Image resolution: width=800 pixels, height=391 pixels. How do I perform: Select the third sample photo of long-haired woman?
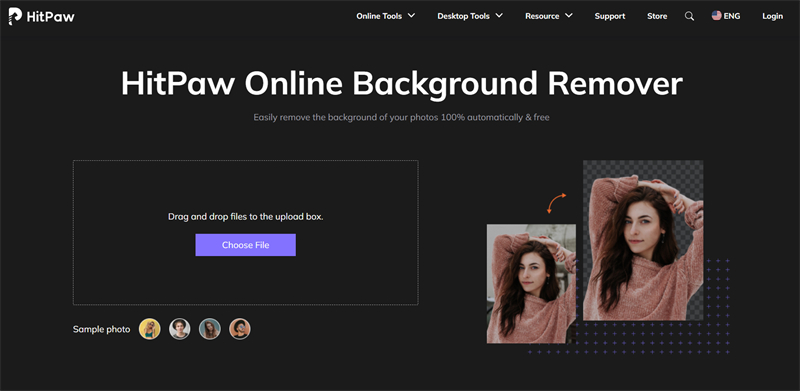point(210,329)
